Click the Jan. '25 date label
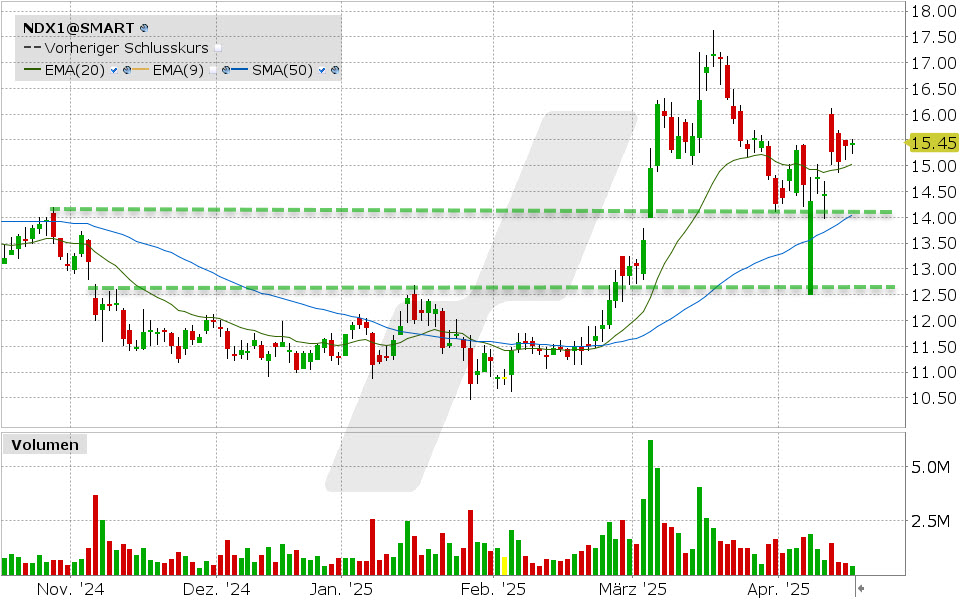 tap(341, 589)
